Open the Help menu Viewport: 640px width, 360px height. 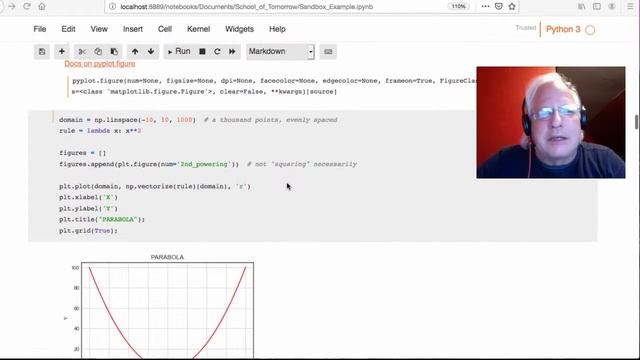coord(277,29)
